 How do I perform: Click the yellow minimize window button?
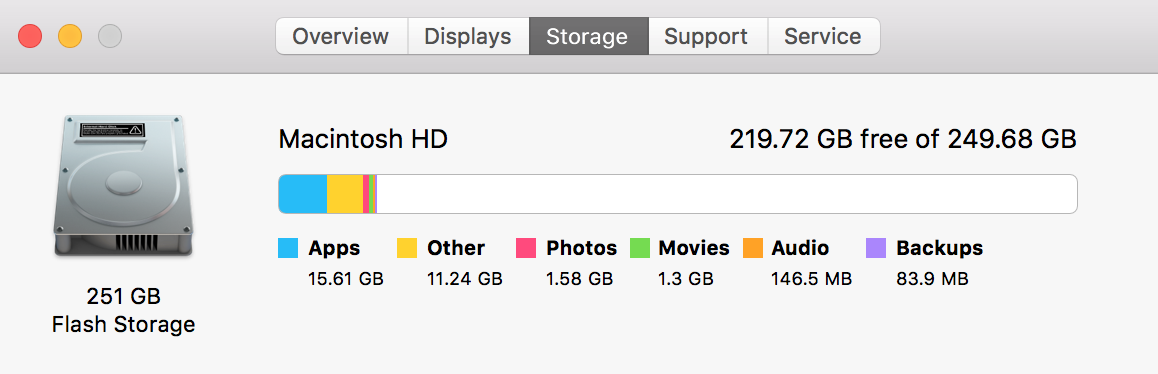point(70,36)
